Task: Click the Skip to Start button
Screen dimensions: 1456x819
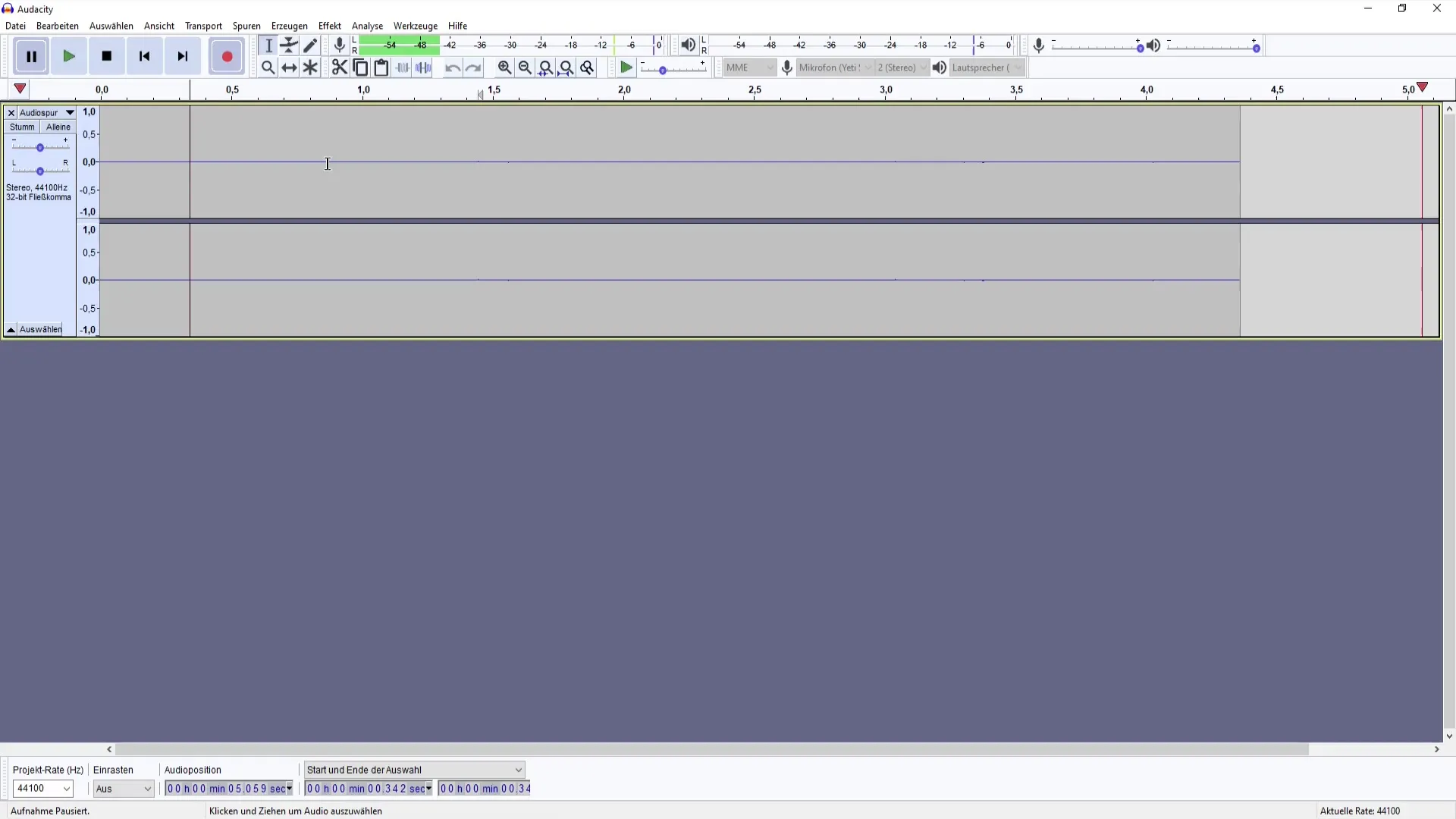Action: coord(144,56)
